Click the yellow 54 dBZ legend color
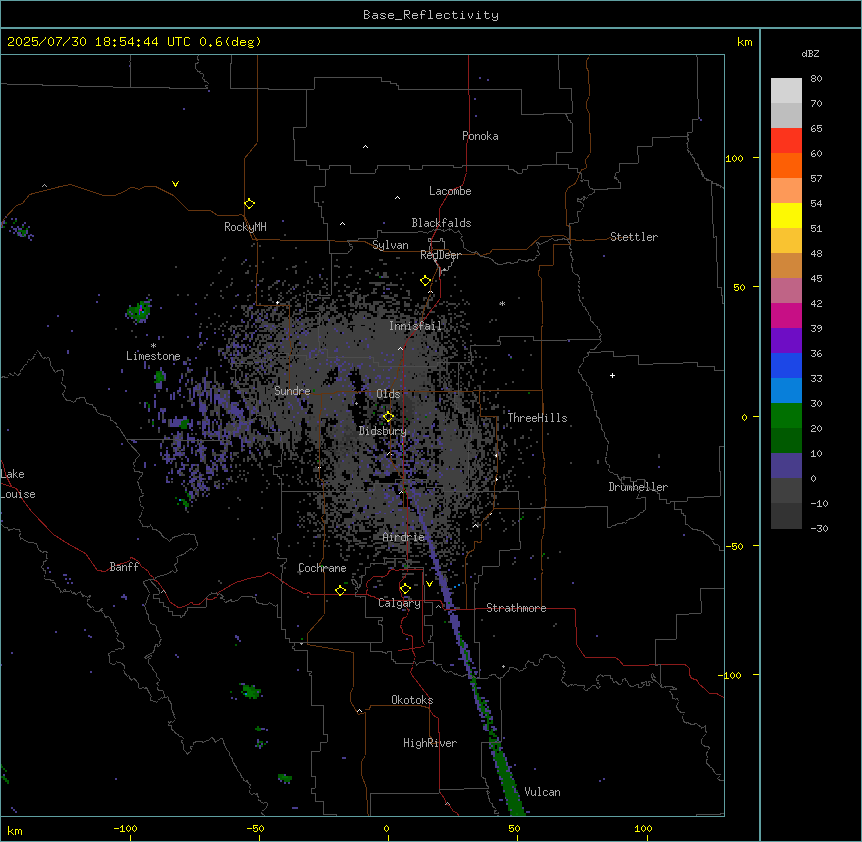 pos(786,215)
